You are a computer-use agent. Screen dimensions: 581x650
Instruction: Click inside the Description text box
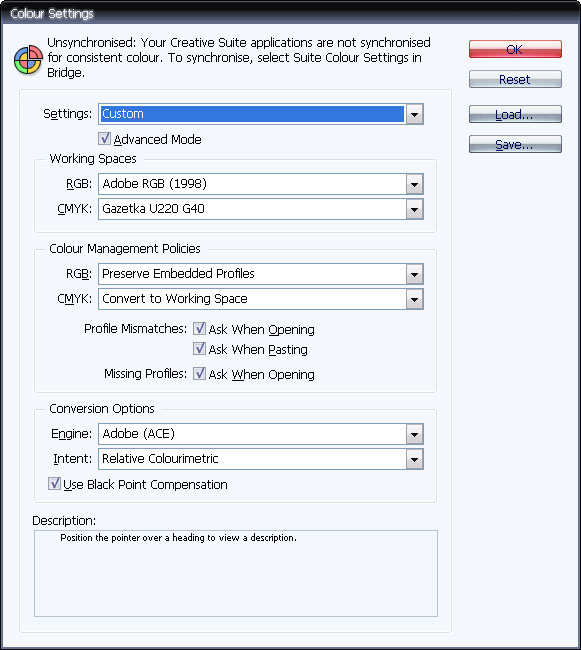[x=236, y=573]
